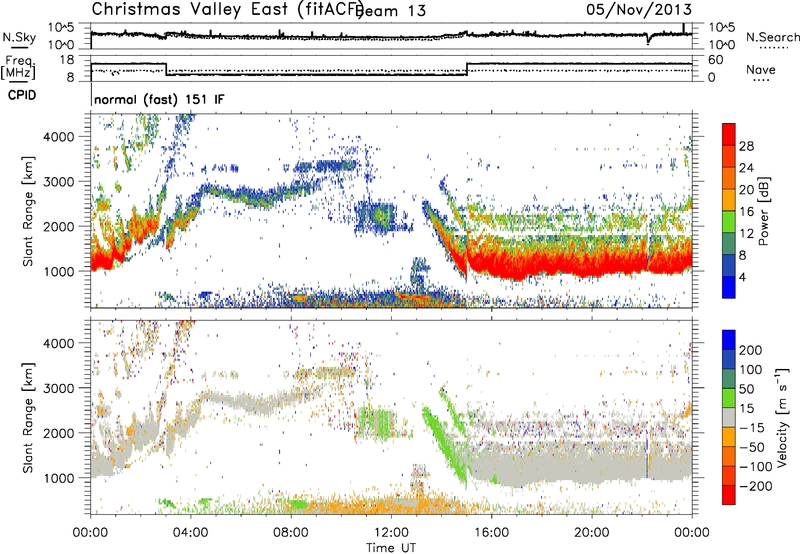Image resolution: width=800 pixels, height=554 pixels.
Task: Click the 16 label on Power colorbar
Action: tap(746, 212)
